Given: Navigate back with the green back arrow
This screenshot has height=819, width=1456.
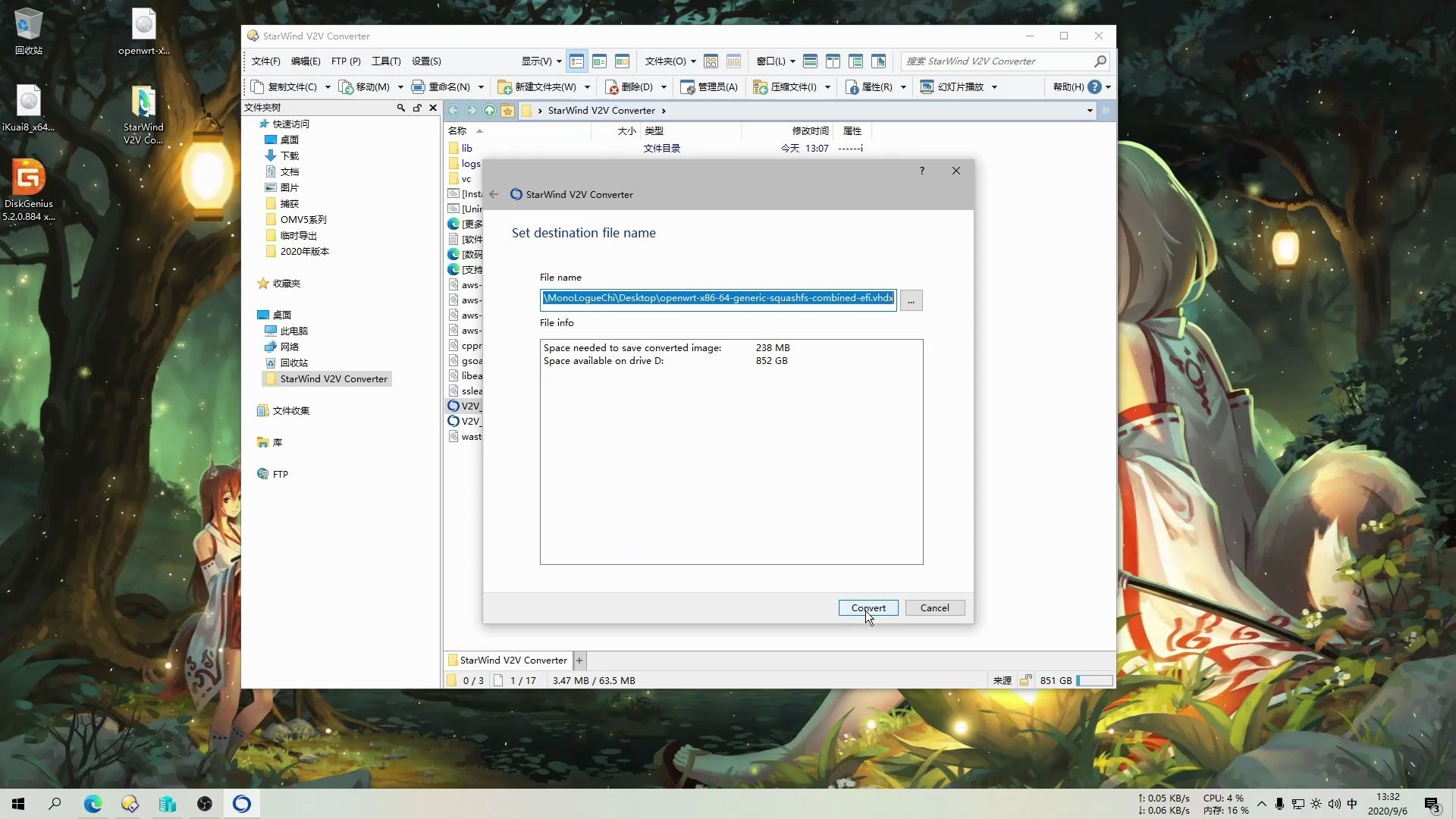Looking at the screenshot, I should click(x=453, y=111).
